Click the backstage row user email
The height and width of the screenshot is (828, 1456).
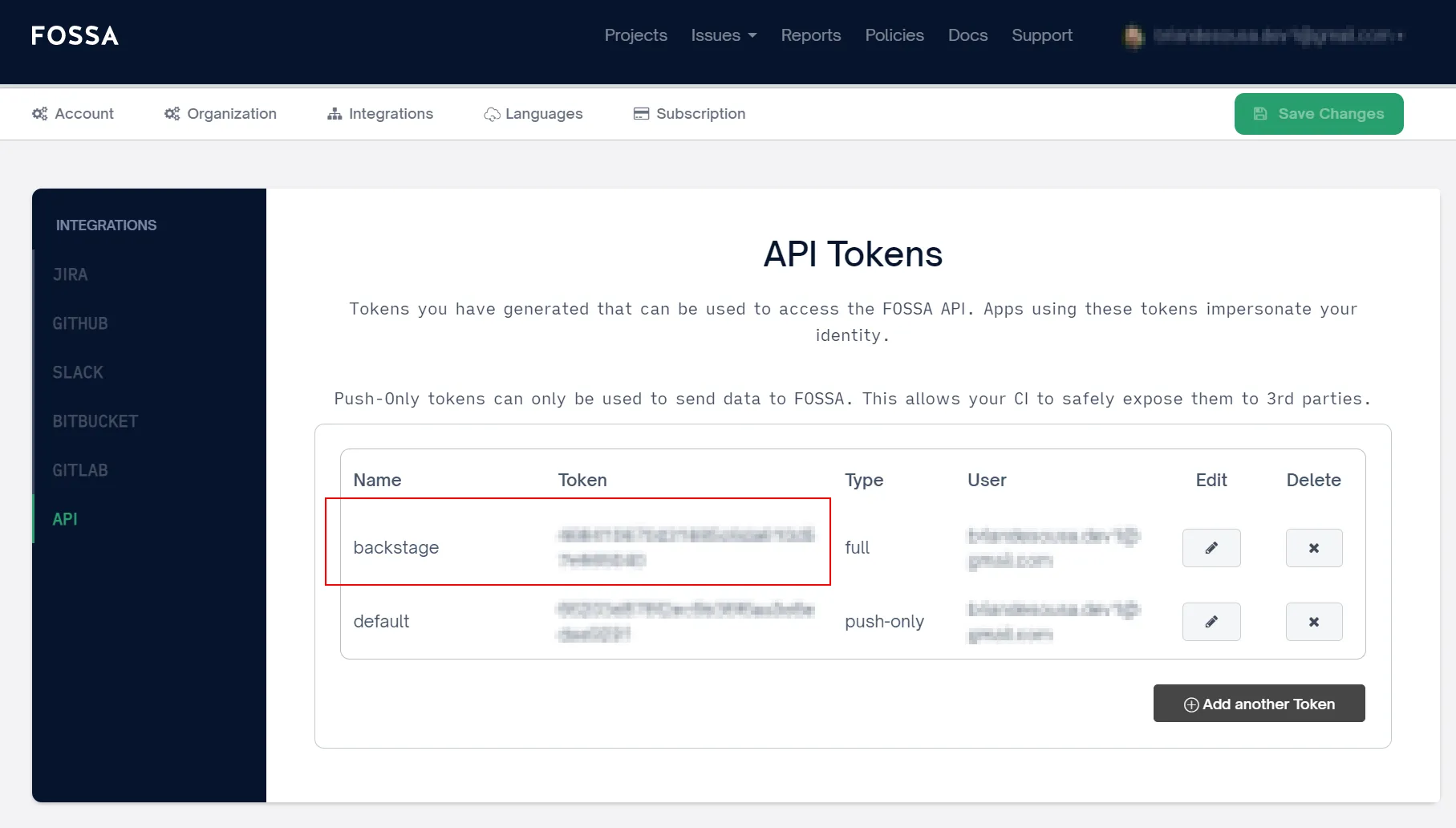[x=1053, y=548]
